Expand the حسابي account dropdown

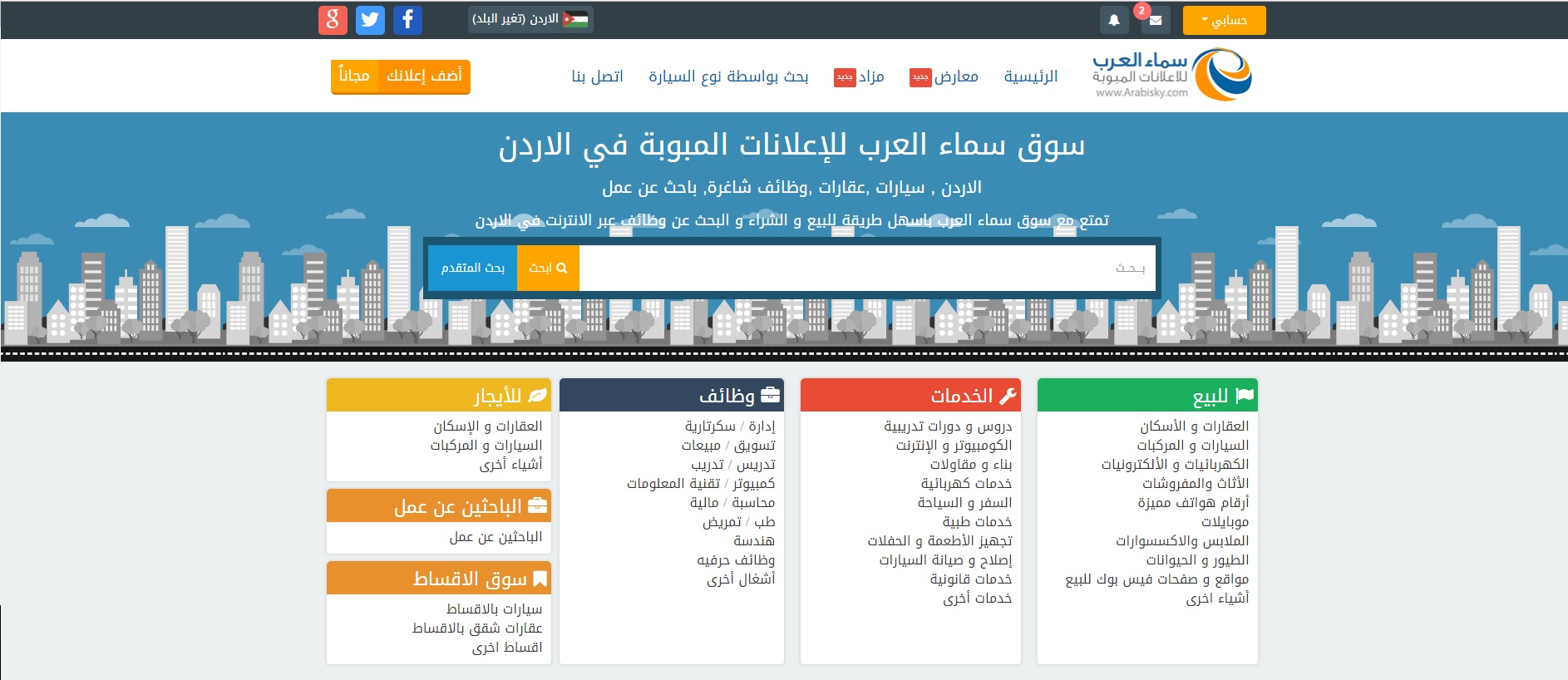coord(1224,20)
